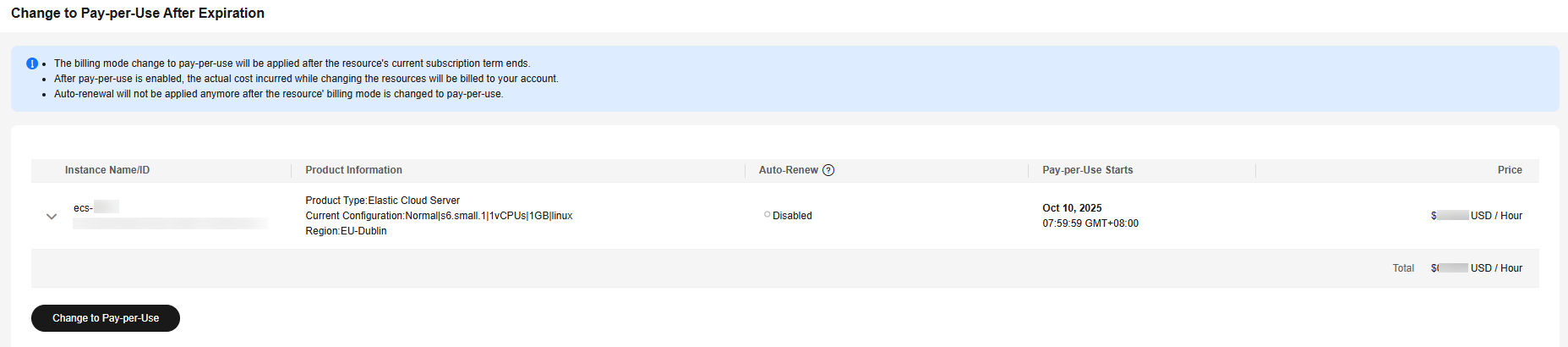1568x347 pixels.
Task: Click the Auto-Renew column header label
Action: click(x=788, y=170)
